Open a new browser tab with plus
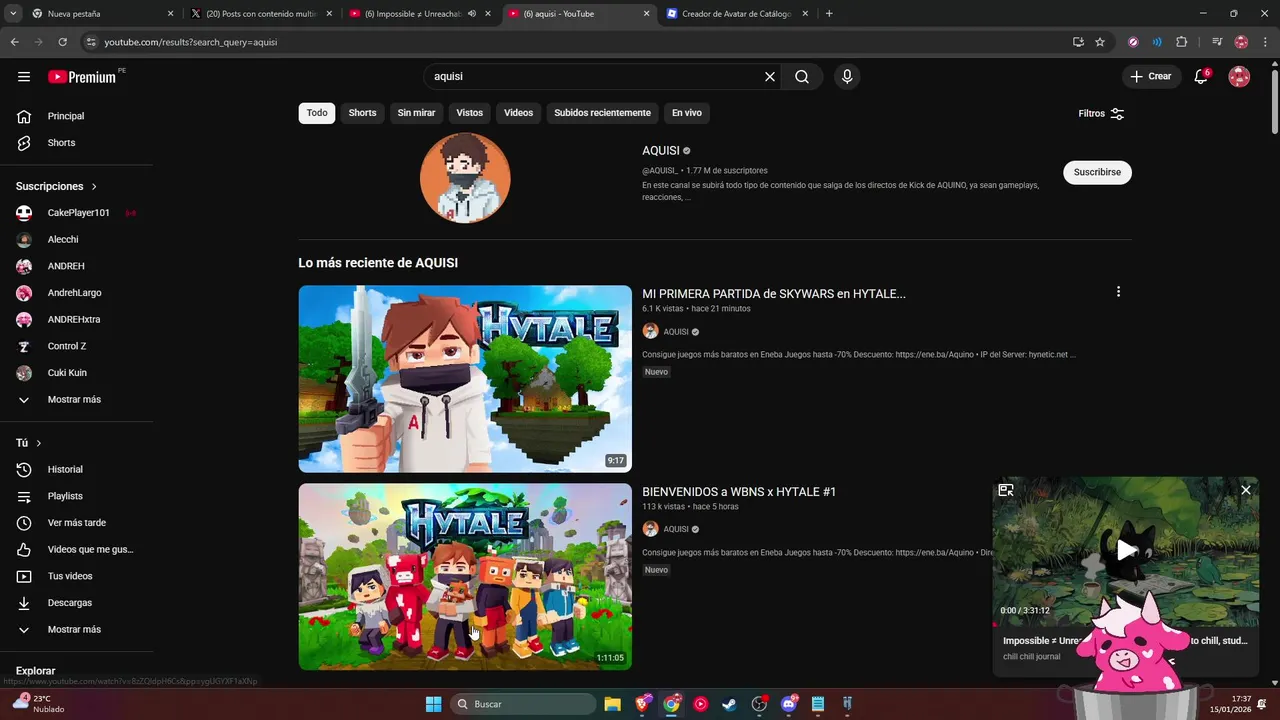Viewport: 1280px width, 720px height. click(829, 14)
